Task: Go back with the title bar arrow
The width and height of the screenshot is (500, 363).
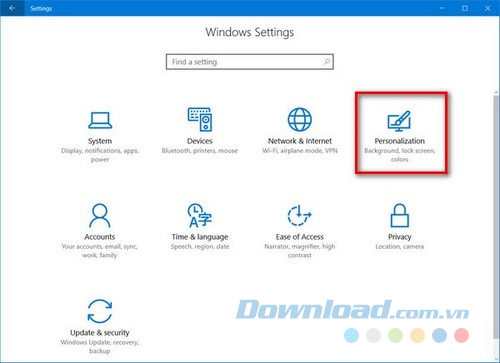Action: click(x=12, y=8)
